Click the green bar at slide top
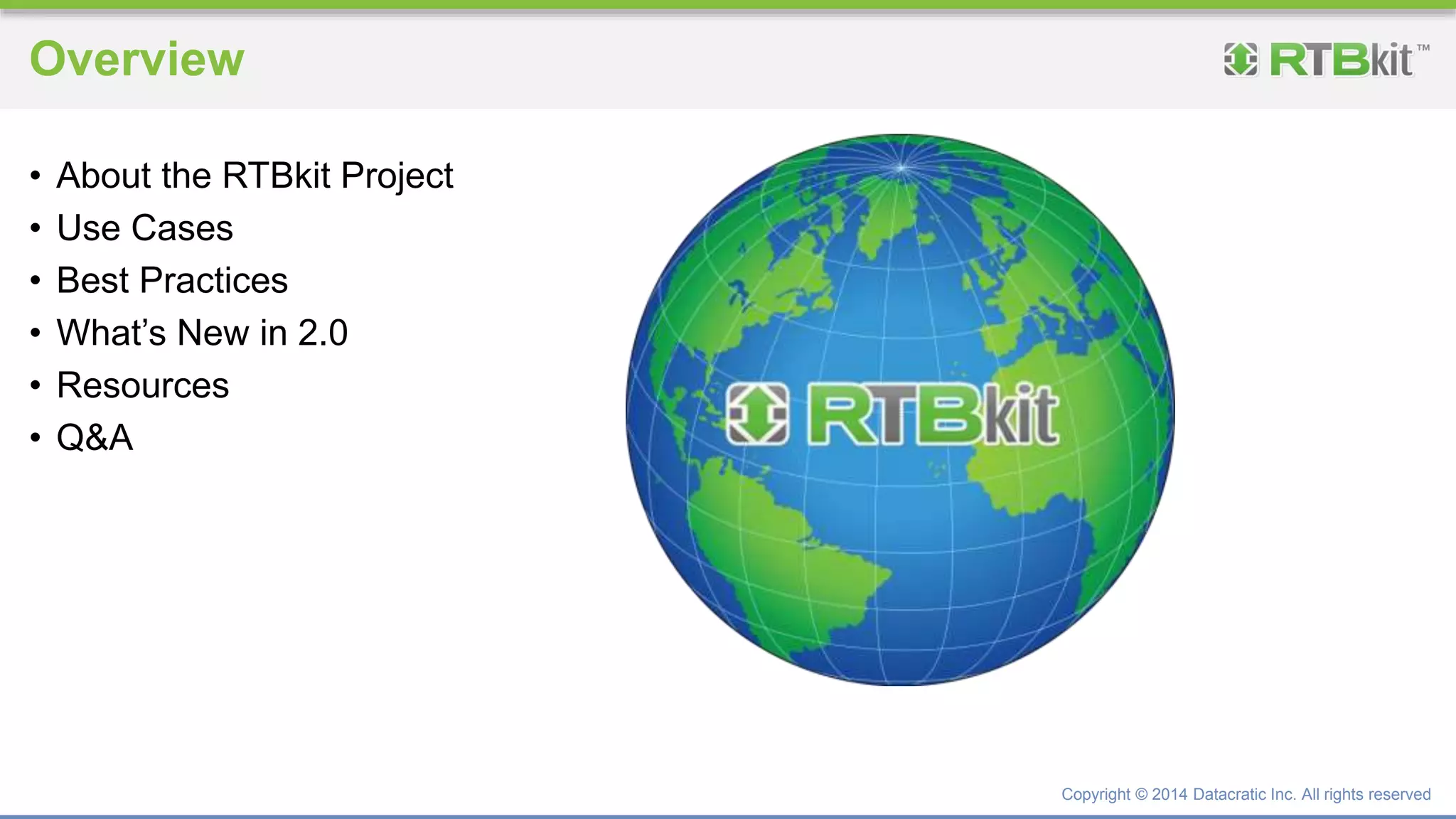This screenshot has width=1456, height=819. click(728, 4)
